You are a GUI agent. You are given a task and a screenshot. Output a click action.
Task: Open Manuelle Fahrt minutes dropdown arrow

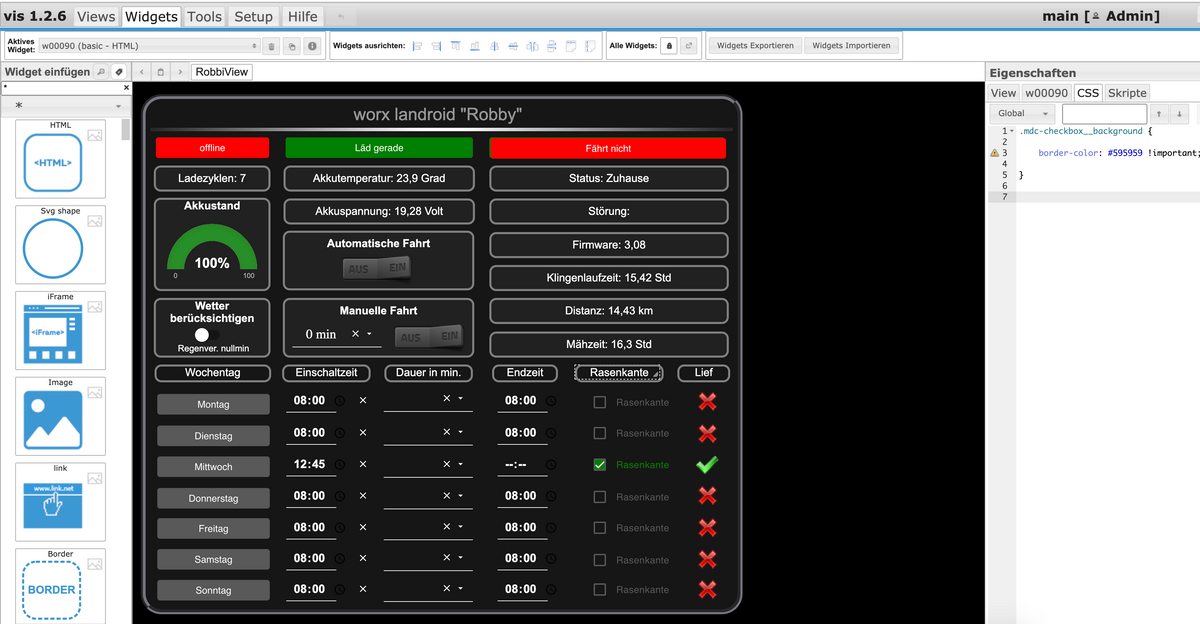369,334
